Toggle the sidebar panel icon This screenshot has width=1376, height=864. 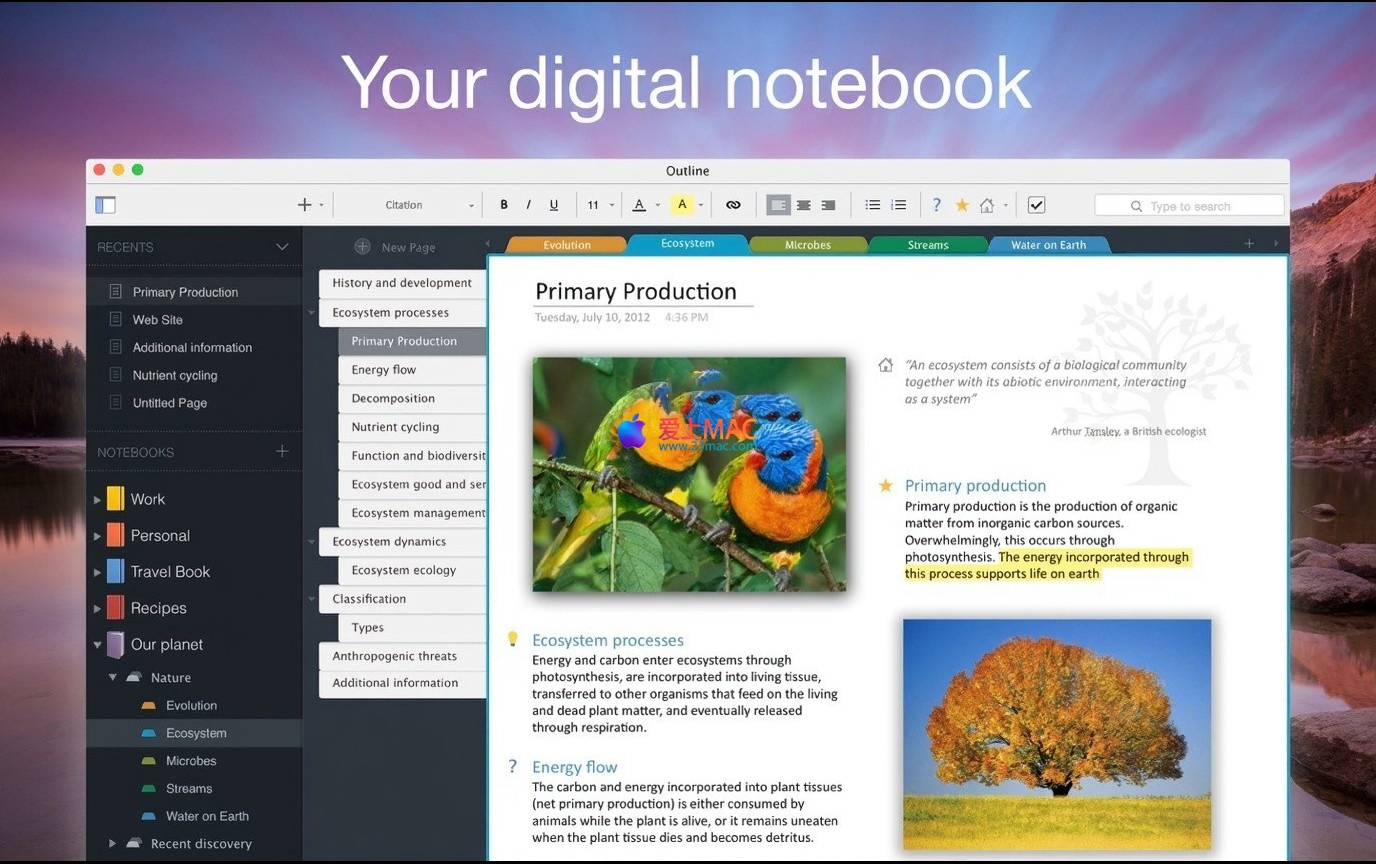point(105,205)
